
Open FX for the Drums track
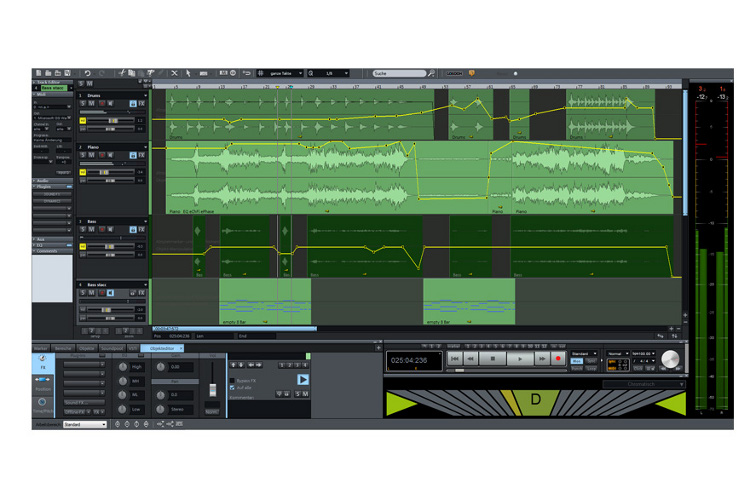click(x=142, y=103)
